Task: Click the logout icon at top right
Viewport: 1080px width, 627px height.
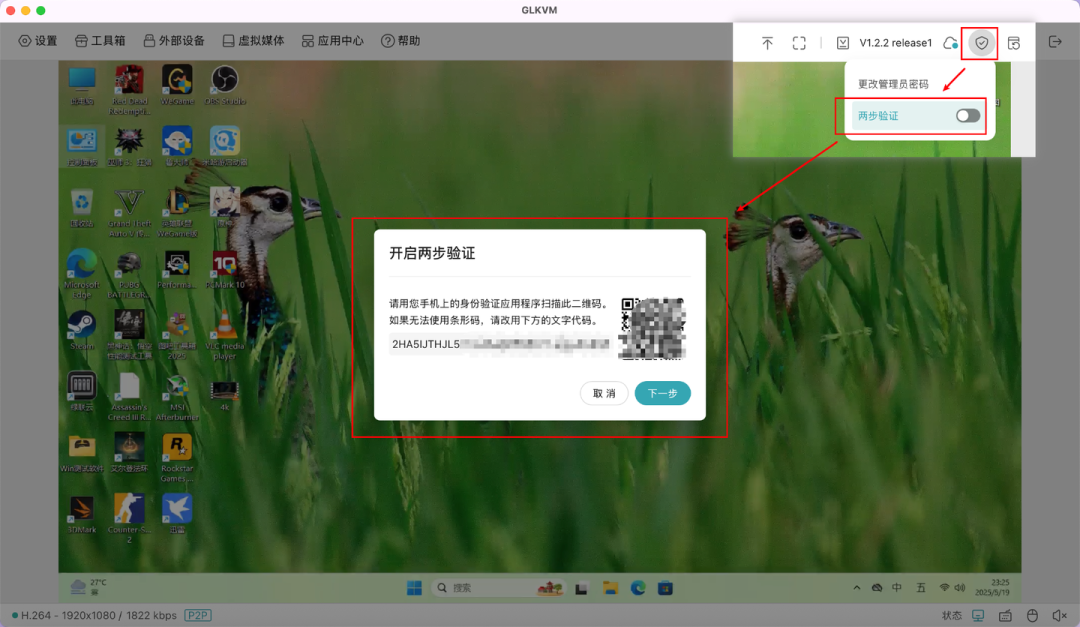Action: [1054, 42]
